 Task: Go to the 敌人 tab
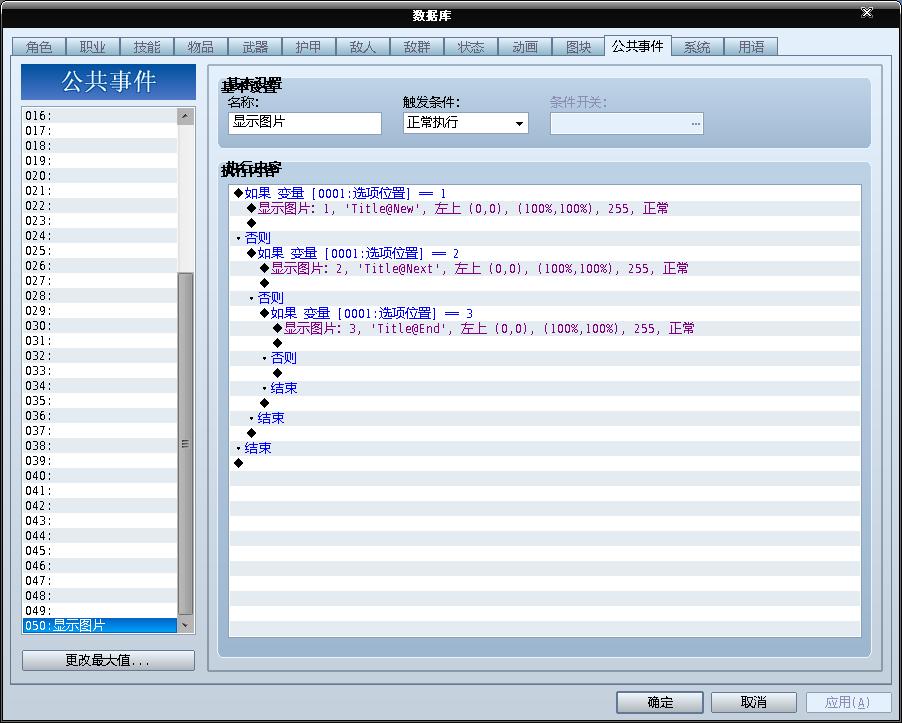[364, 47]
